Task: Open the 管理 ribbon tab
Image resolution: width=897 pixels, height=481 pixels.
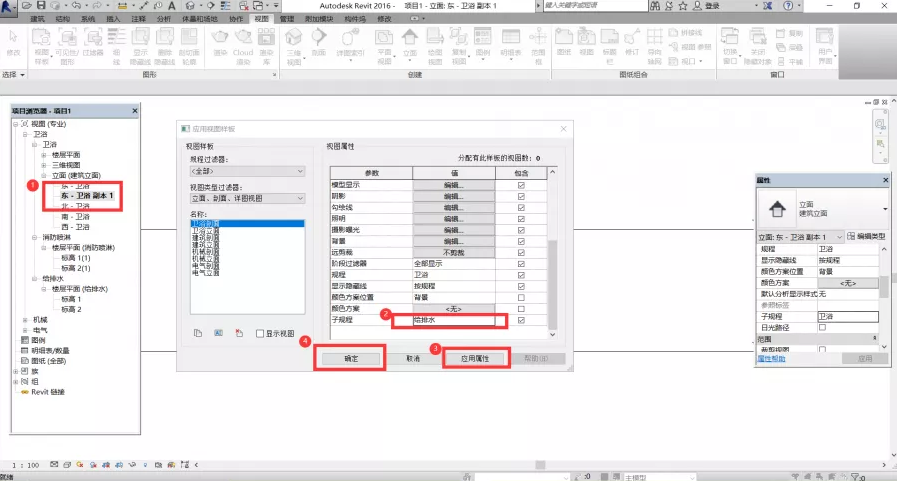Action: click(287, 19)
